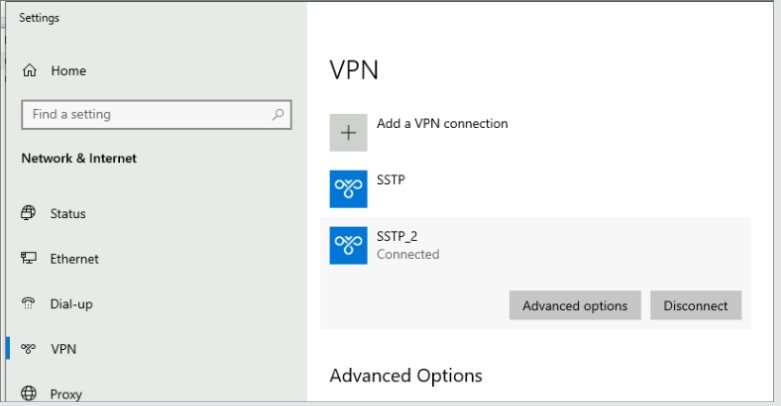Screen dimensions: 781x406
Task: Open the Status settings page label
Action: pos(68,213)
